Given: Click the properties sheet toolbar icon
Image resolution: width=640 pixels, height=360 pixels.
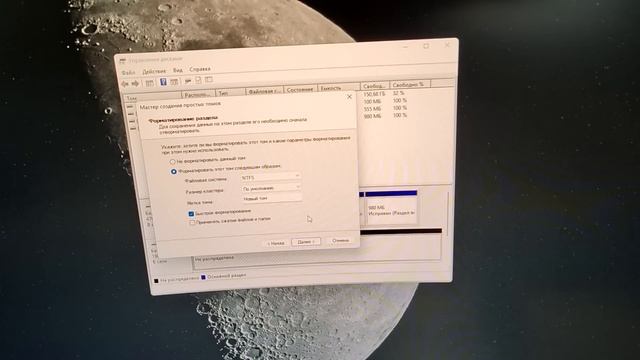Looking at the screenshot, I should click(198, 80).
